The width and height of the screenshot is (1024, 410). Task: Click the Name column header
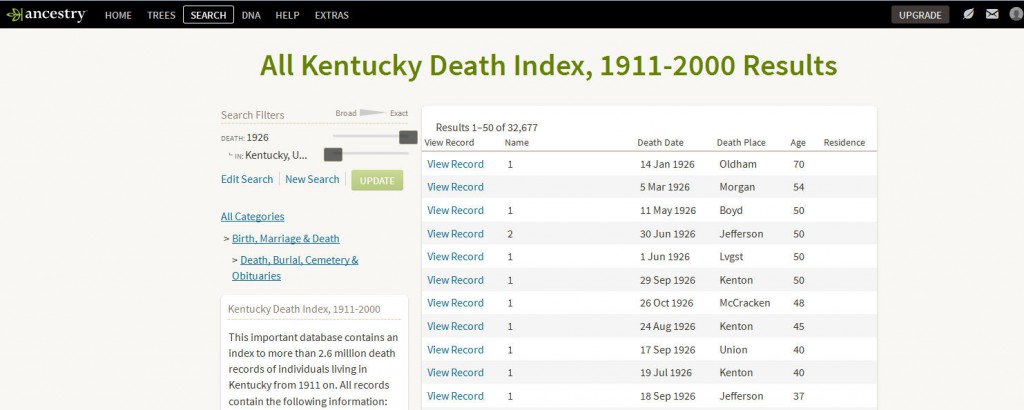pyautogui.click(x=517, y=142)
